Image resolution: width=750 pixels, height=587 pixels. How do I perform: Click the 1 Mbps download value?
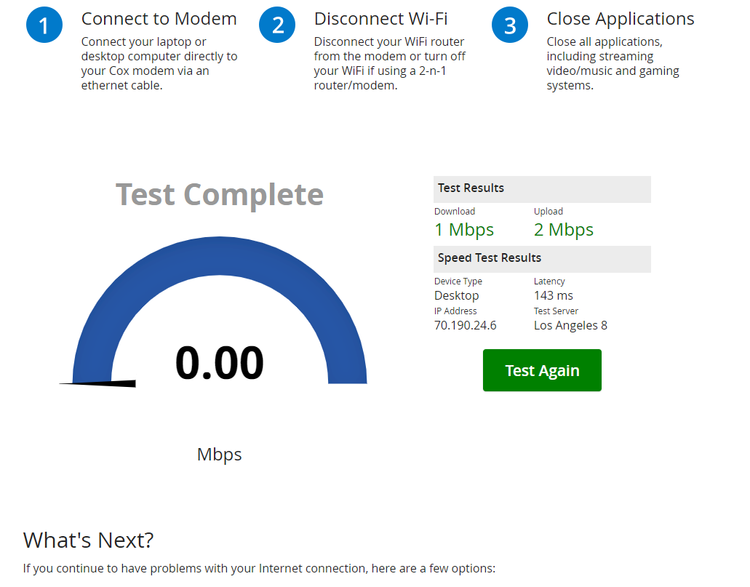pyautogui.click(x=464, y=230)
